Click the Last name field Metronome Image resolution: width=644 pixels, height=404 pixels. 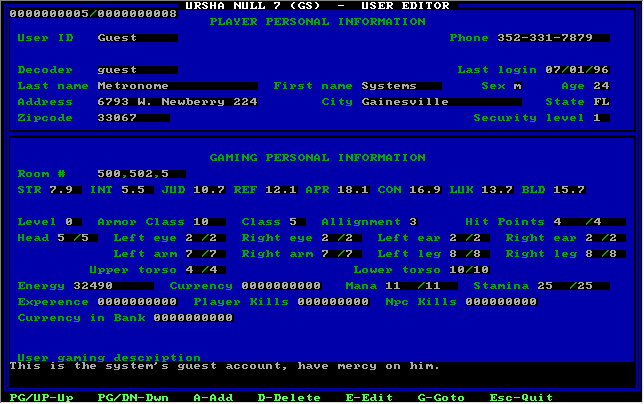pyautogui.click(x=177, y=86)
